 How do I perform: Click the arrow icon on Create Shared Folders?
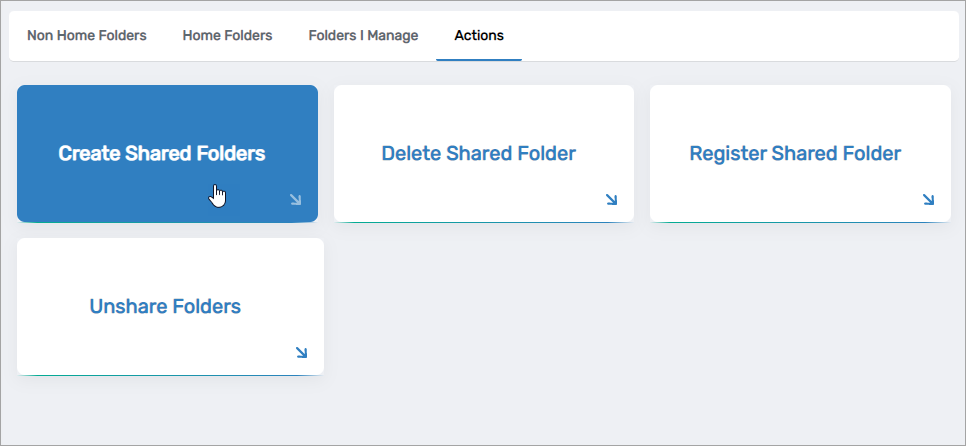pyautogui.click(x=295, y=200)
